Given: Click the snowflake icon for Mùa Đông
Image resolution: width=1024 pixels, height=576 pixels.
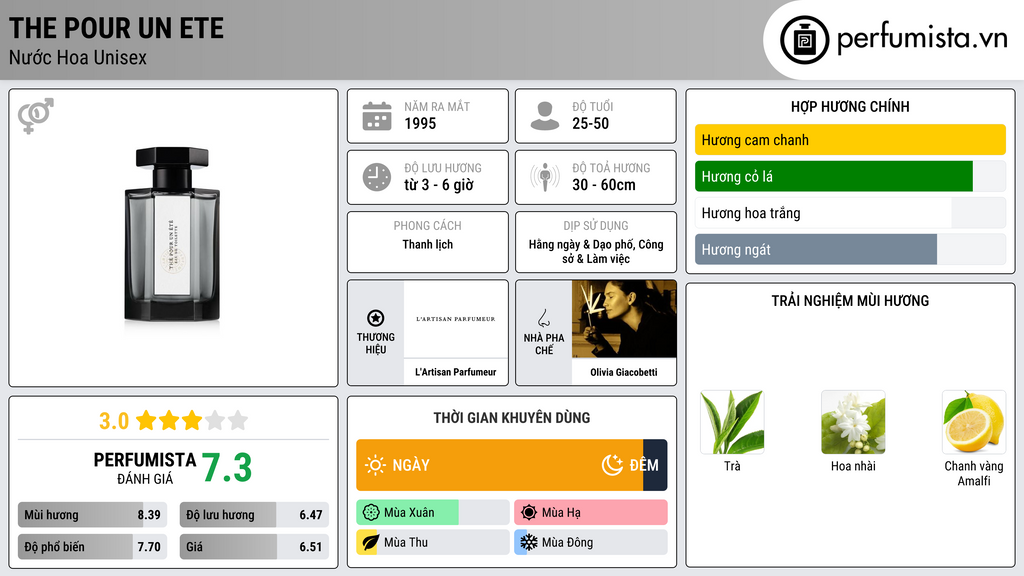Looking at the screenshot, I should (x=528, y=542).
